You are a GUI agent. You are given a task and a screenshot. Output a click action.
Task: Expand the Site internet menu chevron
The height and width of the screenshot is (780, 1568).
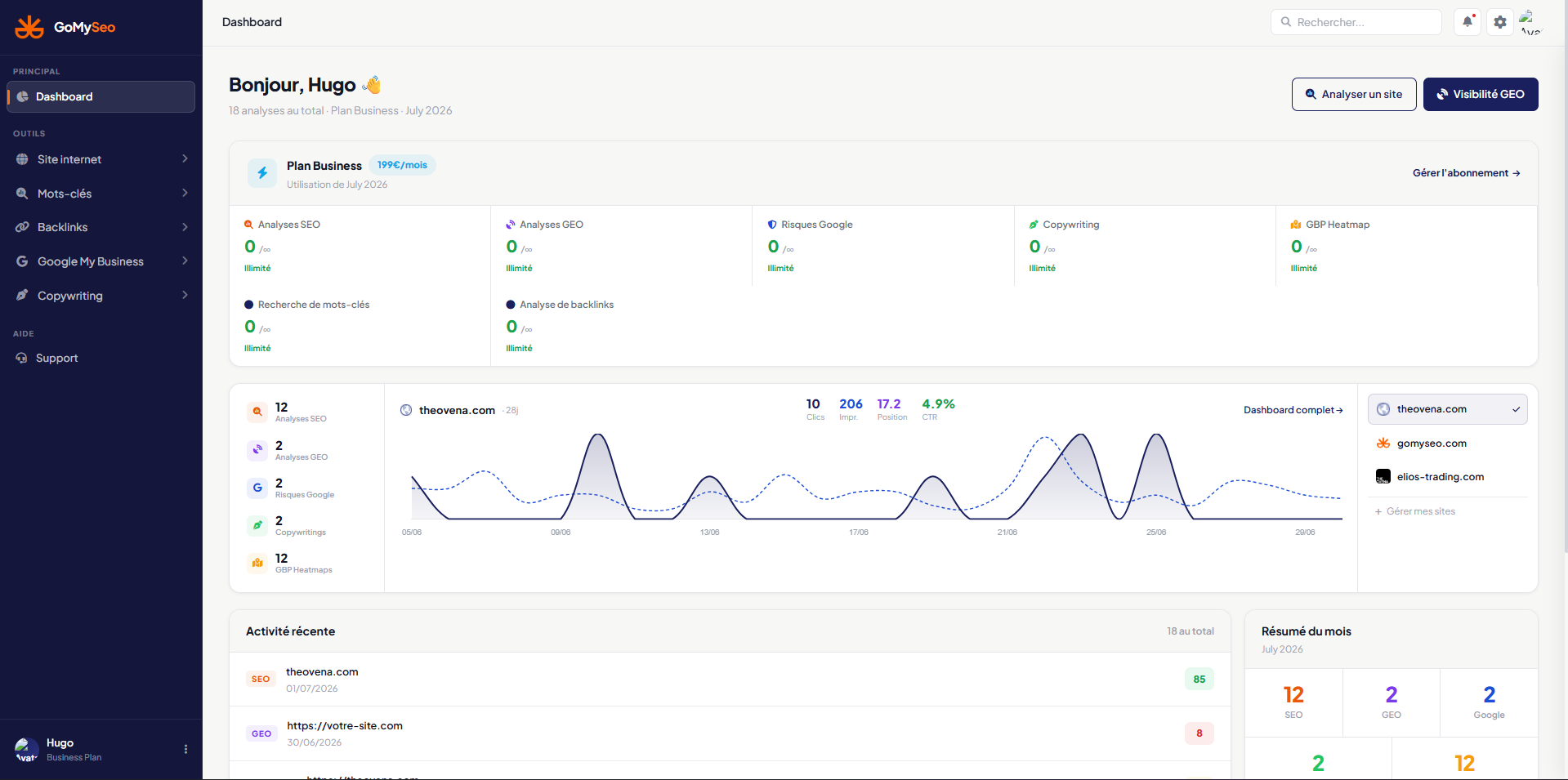(185, 158)
